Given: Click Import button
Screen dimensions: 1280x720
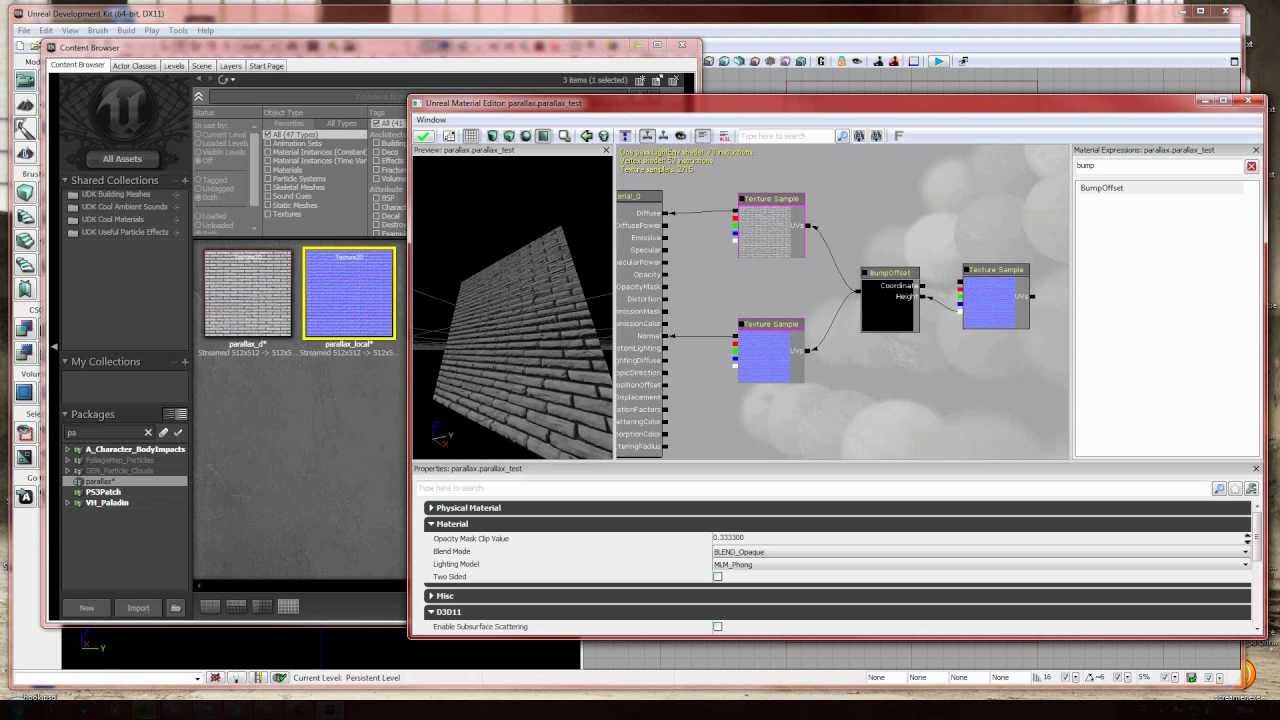Looking at the screenshot, I should click(138, 607).
